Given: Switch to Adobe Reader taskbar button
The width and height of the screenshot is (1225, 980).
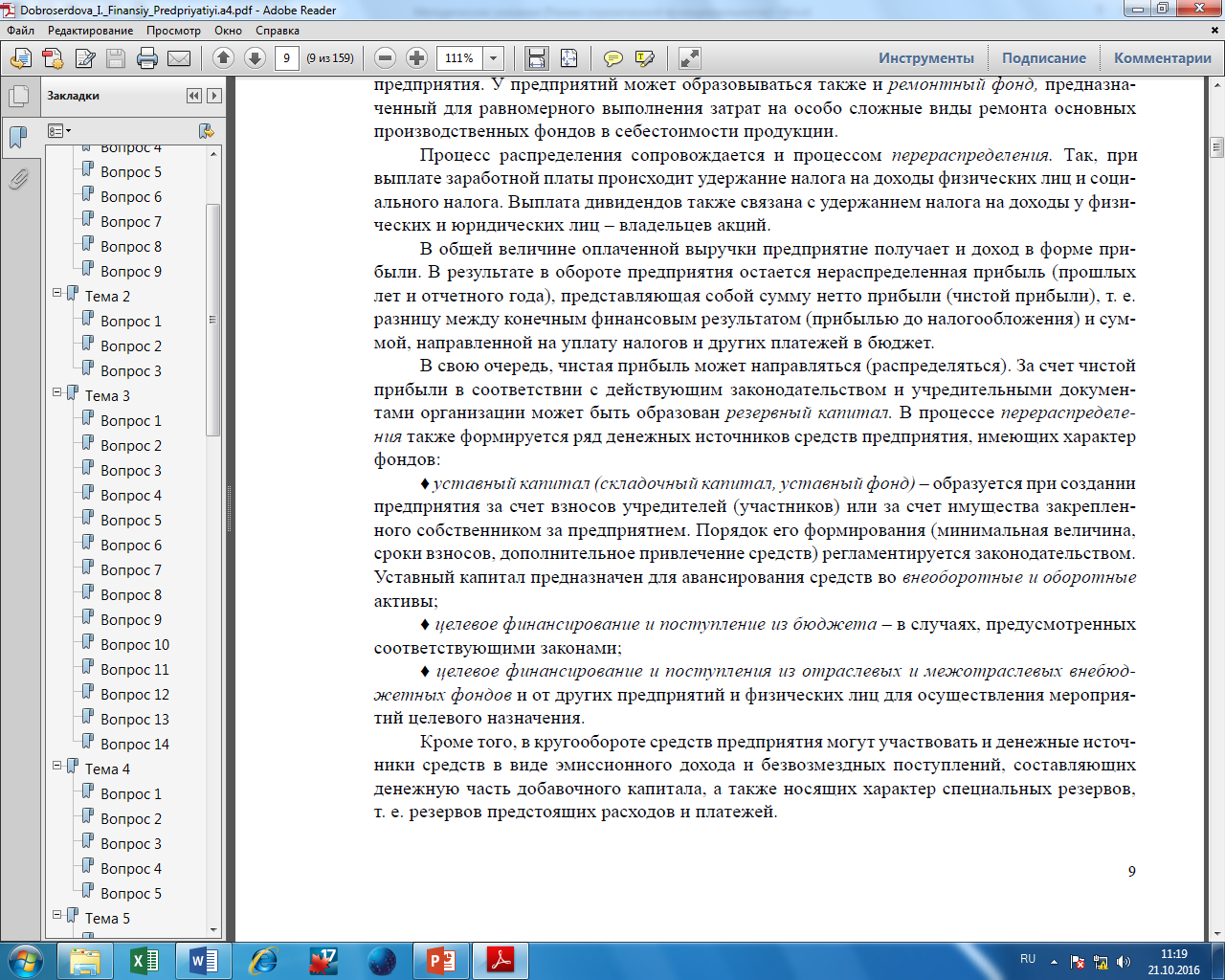Looking at the screenshot, I should [x=501, y=961].
